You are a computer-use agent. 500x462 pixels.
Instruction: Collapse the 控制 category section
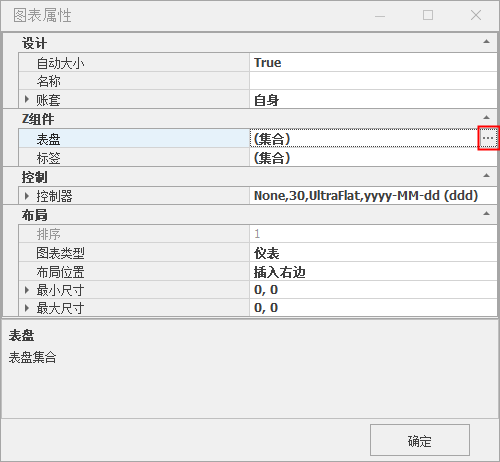[486, 175]
